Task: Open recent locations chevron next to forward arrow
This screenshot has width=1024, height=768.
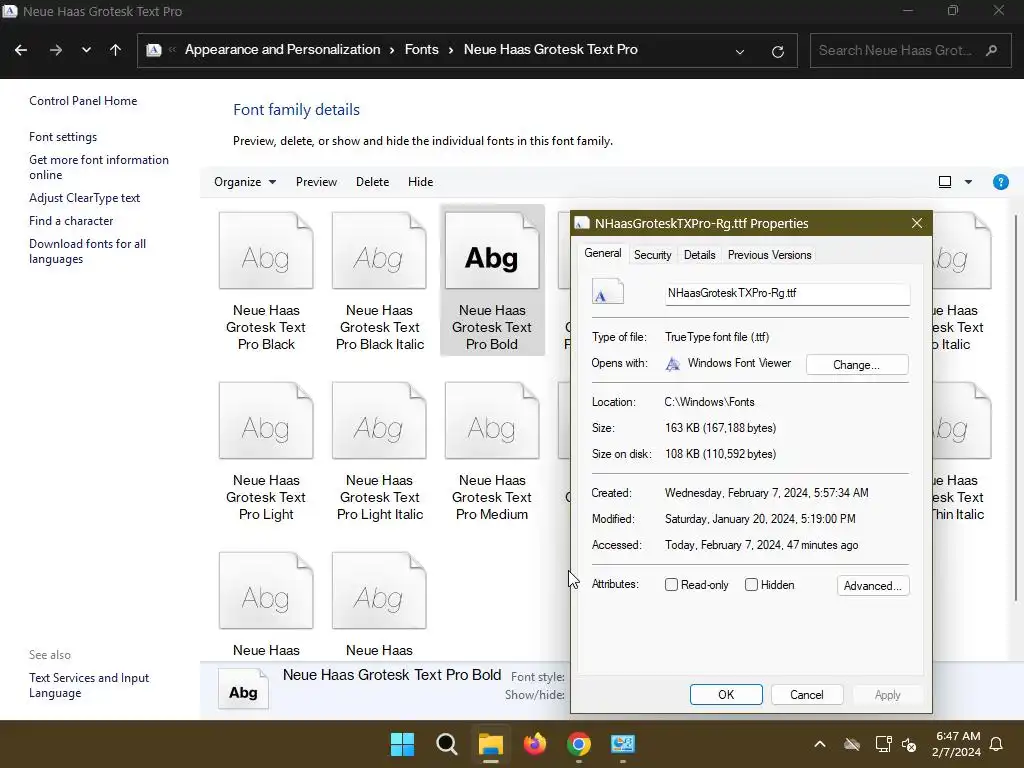Action: click(86, 50)
